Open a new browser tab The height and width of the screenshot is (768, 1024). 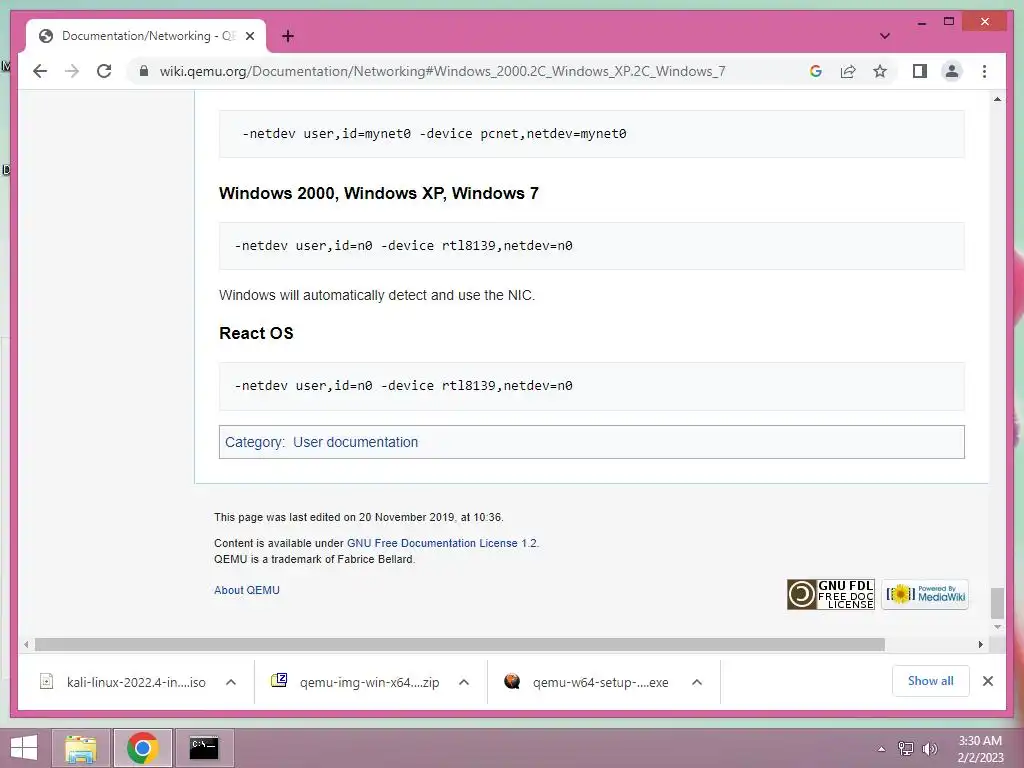[x=288, y=36]
